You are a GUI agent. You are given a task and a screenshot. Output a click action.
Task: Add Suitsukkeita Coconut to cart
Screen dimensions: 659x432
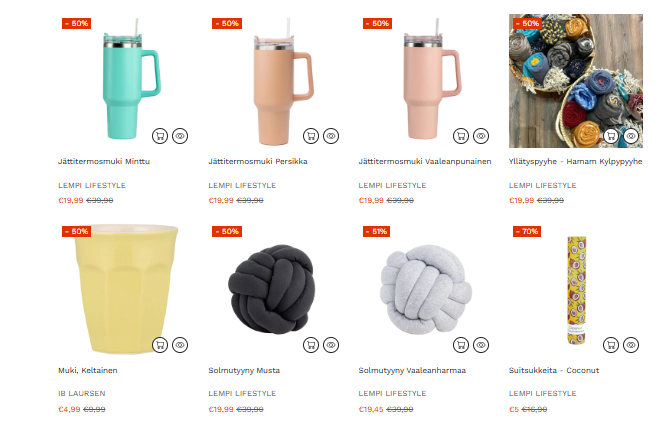[x=611, y=345]
